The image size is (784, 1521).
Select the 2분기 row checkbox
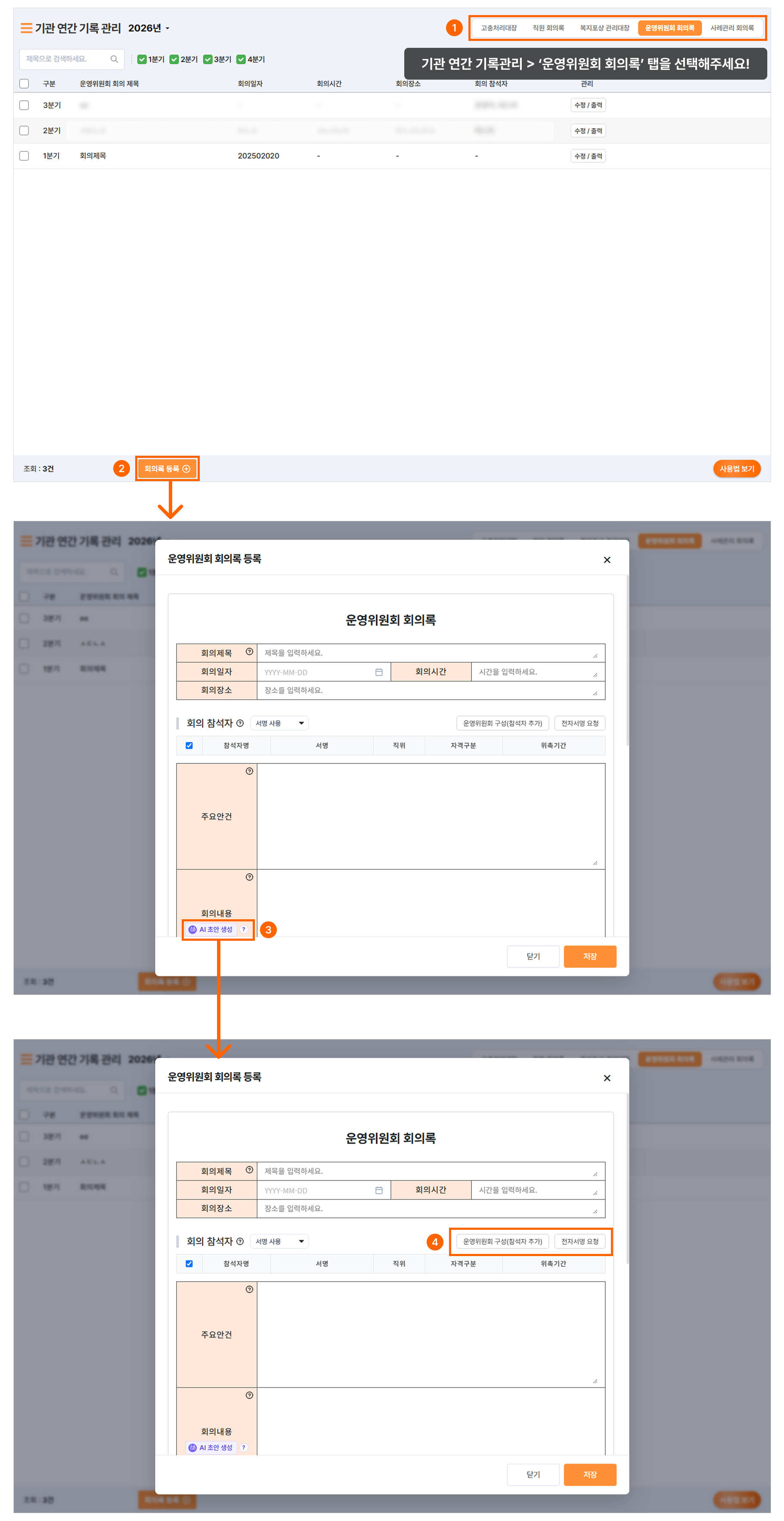tap(24, 131)
